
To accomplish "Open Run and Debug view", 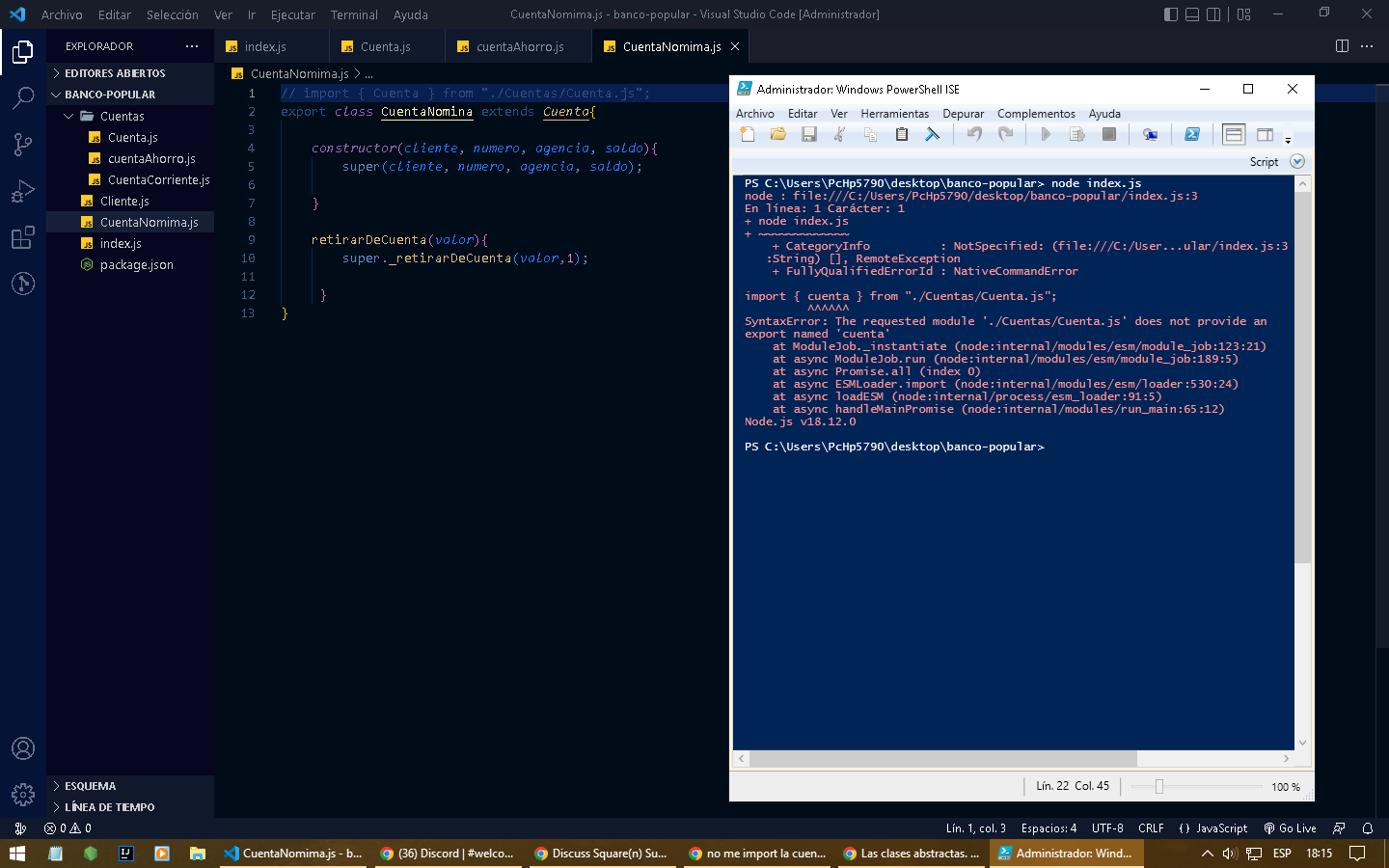I will 23,190.
